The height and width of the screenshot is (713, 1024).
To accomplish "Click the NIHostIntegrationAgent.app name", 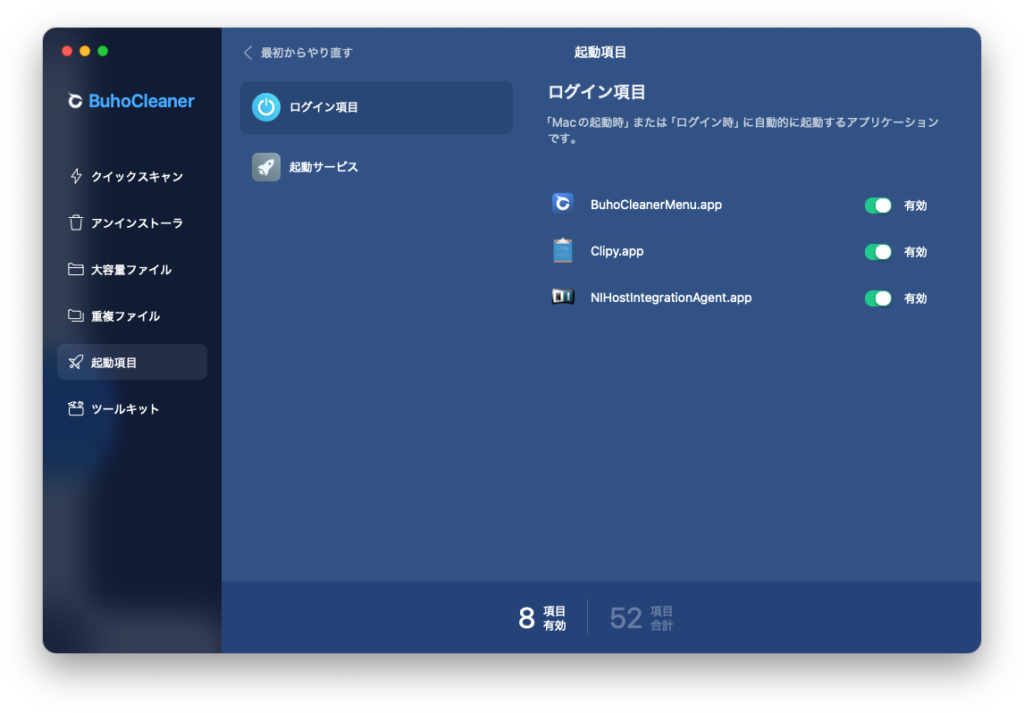I will coord(671,298).
